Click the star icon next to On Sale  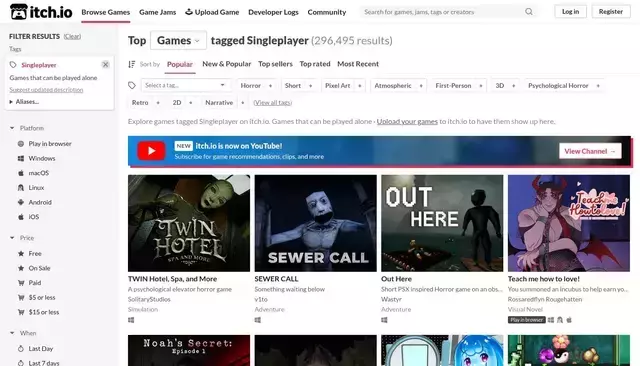click(x=21, y=268)
